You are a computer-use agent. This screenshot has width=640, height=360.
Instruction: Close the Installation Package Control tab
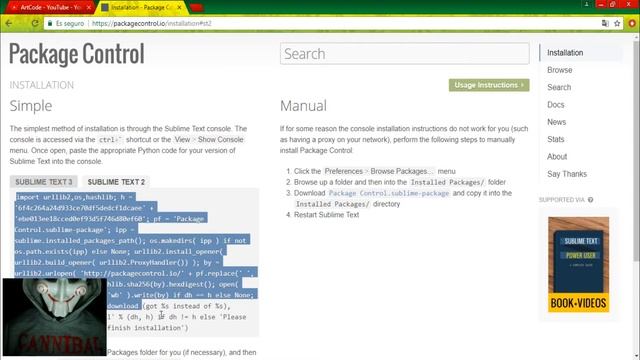coord(179,7)
